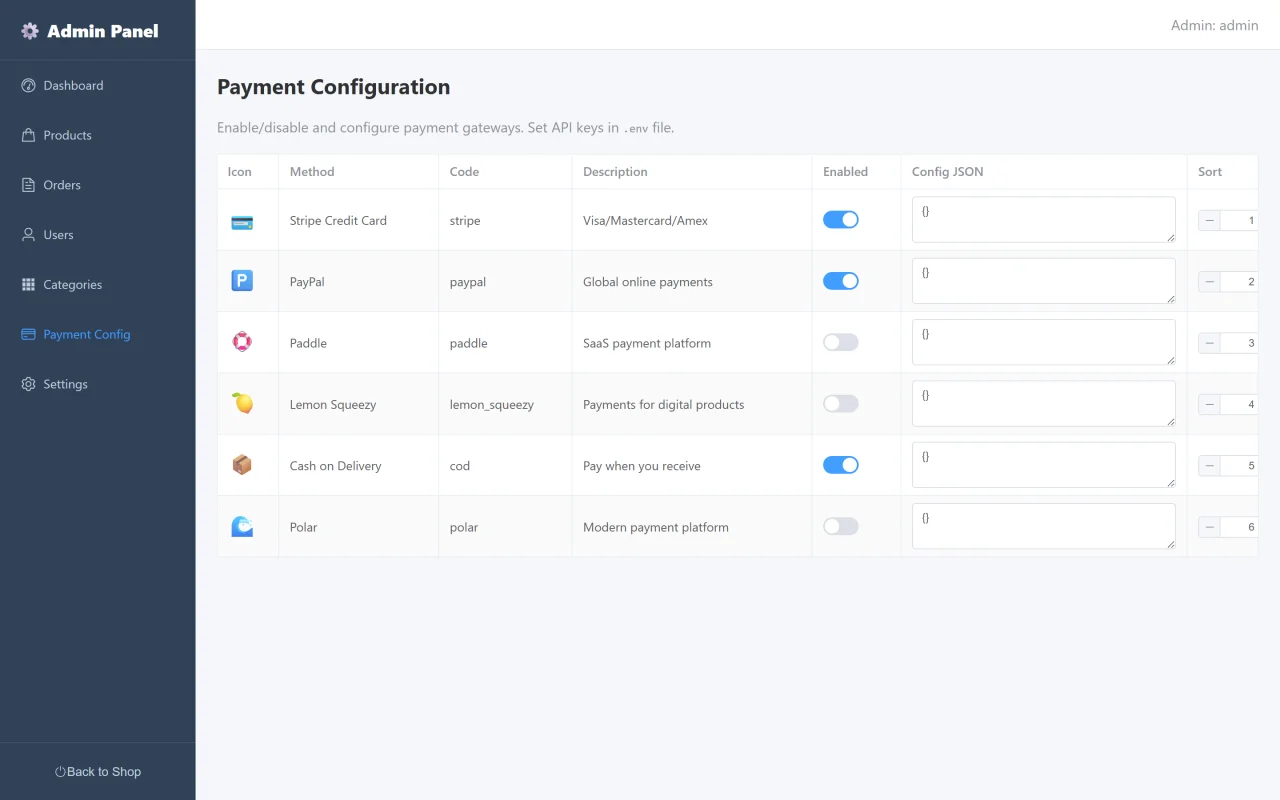Navigate to Users in sidebar

pos(98,235)
